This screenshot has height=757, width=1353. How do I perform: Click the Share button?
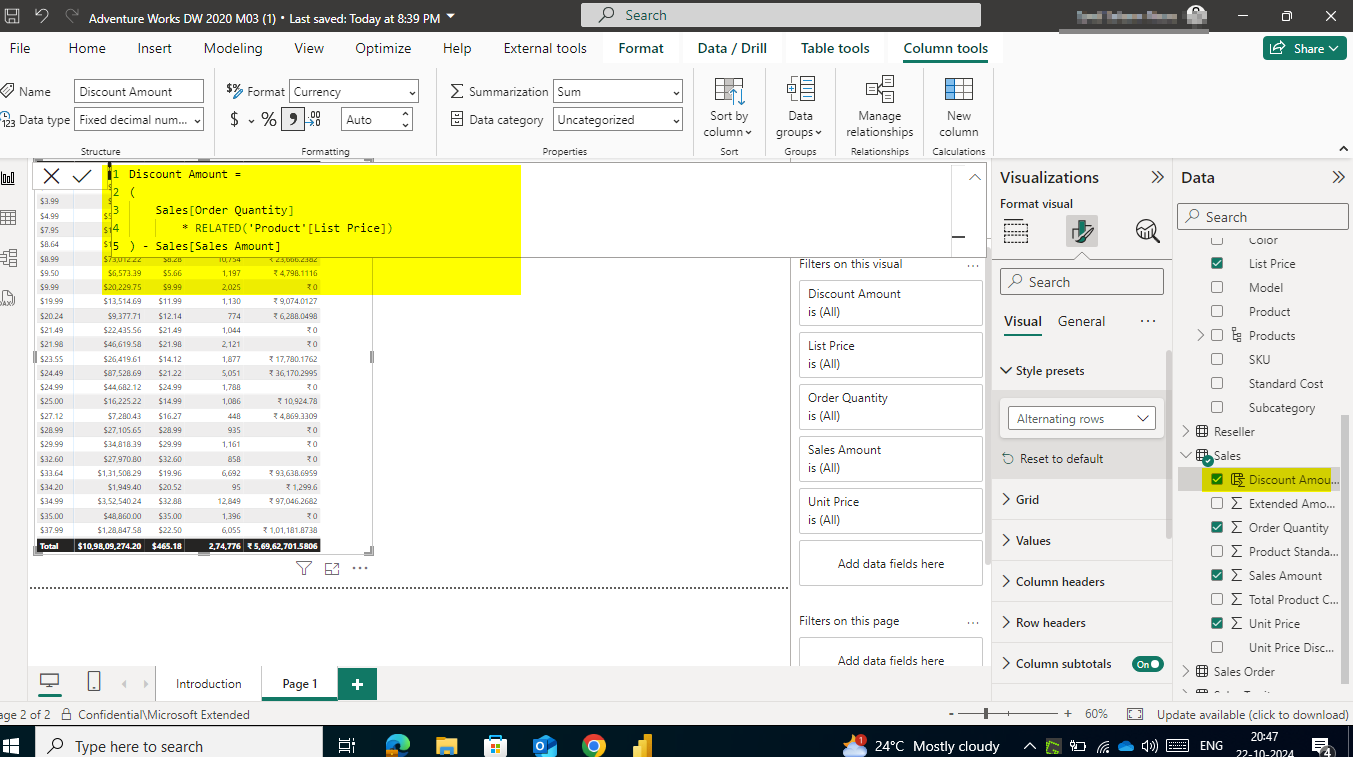1304,48
